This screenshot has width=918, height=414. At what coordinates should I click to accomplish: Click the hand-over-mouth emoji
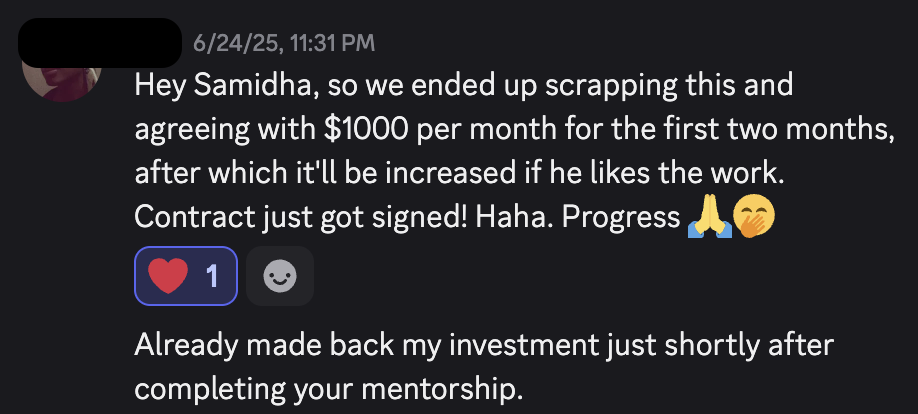coord(754,217)
